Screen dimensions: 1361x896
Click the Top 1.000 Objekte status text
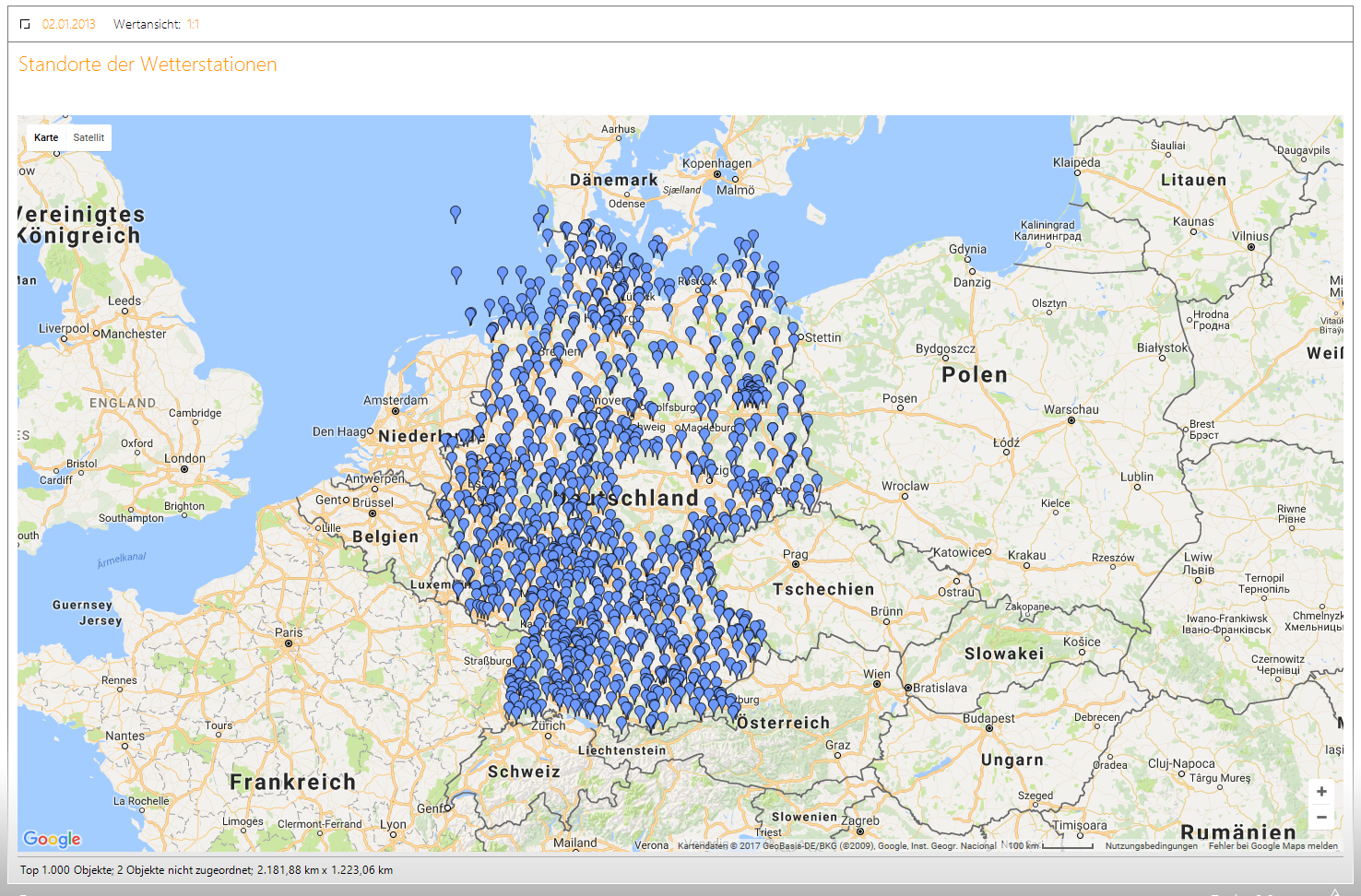[x=207, y=869]
